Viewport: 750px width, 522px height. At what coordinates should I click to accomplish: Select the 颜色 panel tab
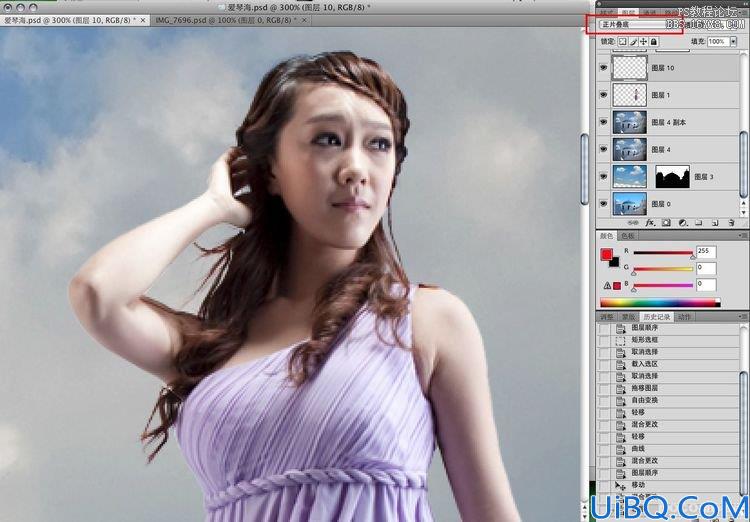(x=607, y=236)
